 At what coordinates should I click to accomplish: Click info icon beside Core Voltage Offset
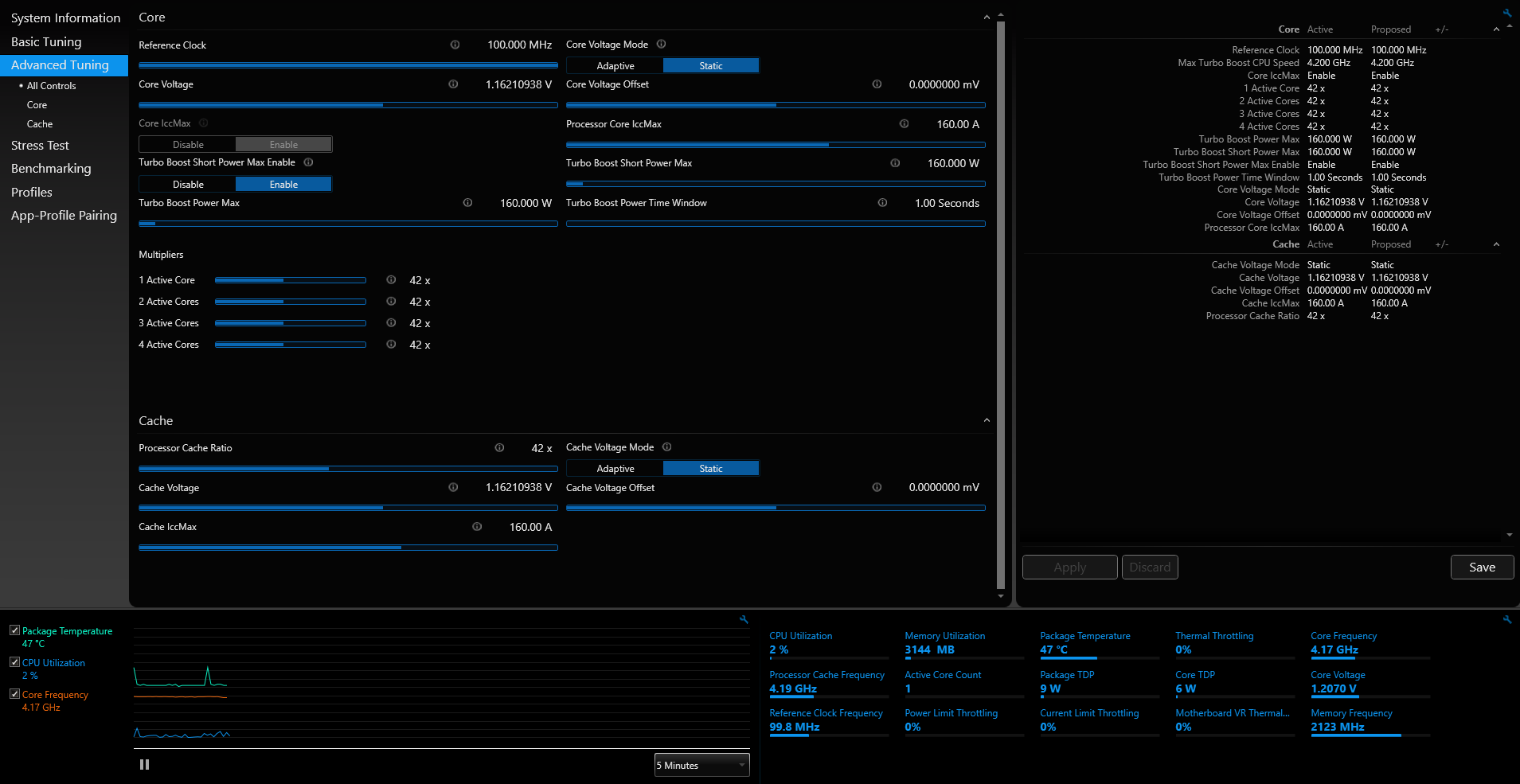click(877, 84)
